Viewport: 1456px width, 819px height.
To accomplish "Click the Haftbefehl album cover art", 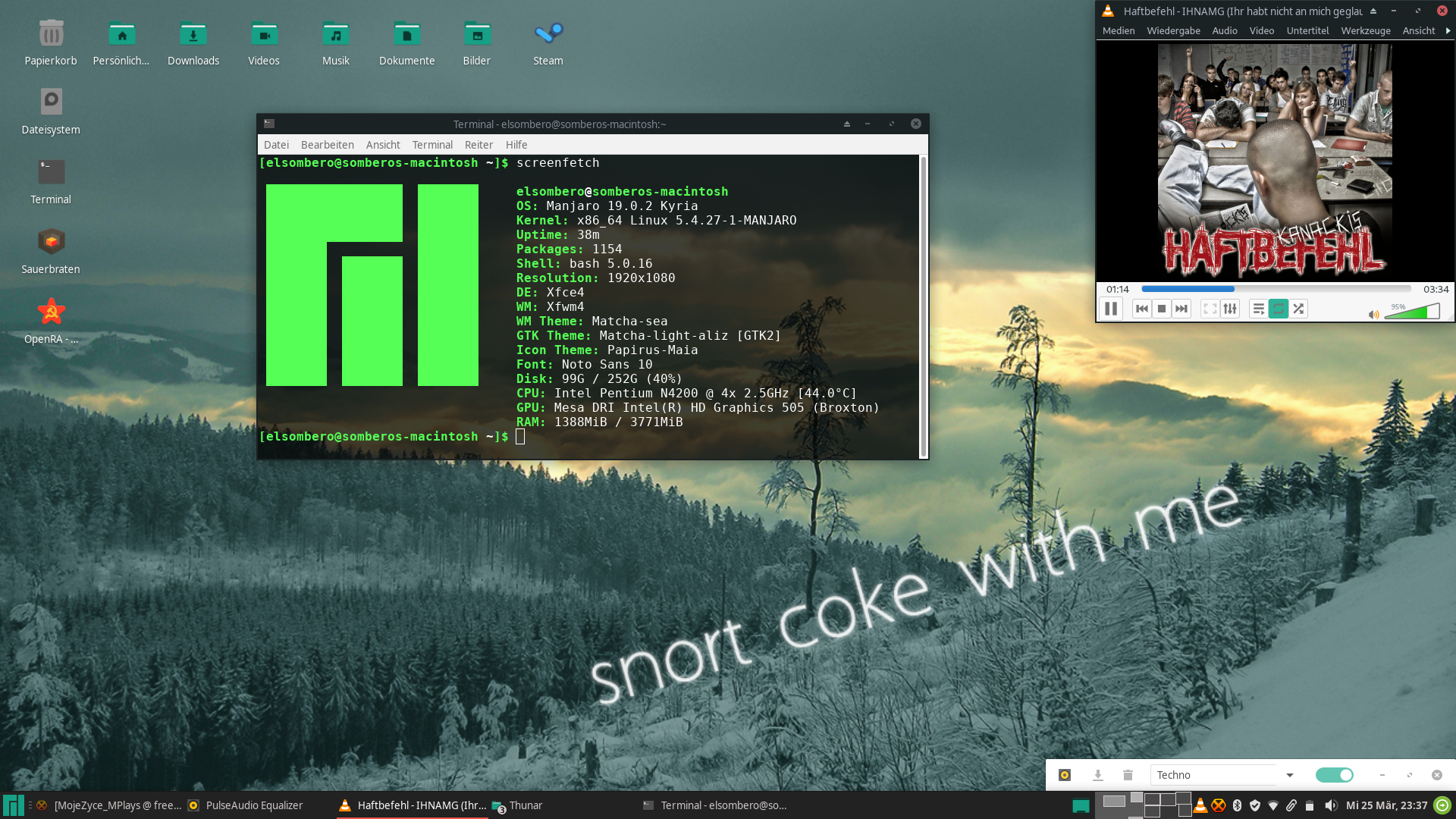I will click(1275, 162).
